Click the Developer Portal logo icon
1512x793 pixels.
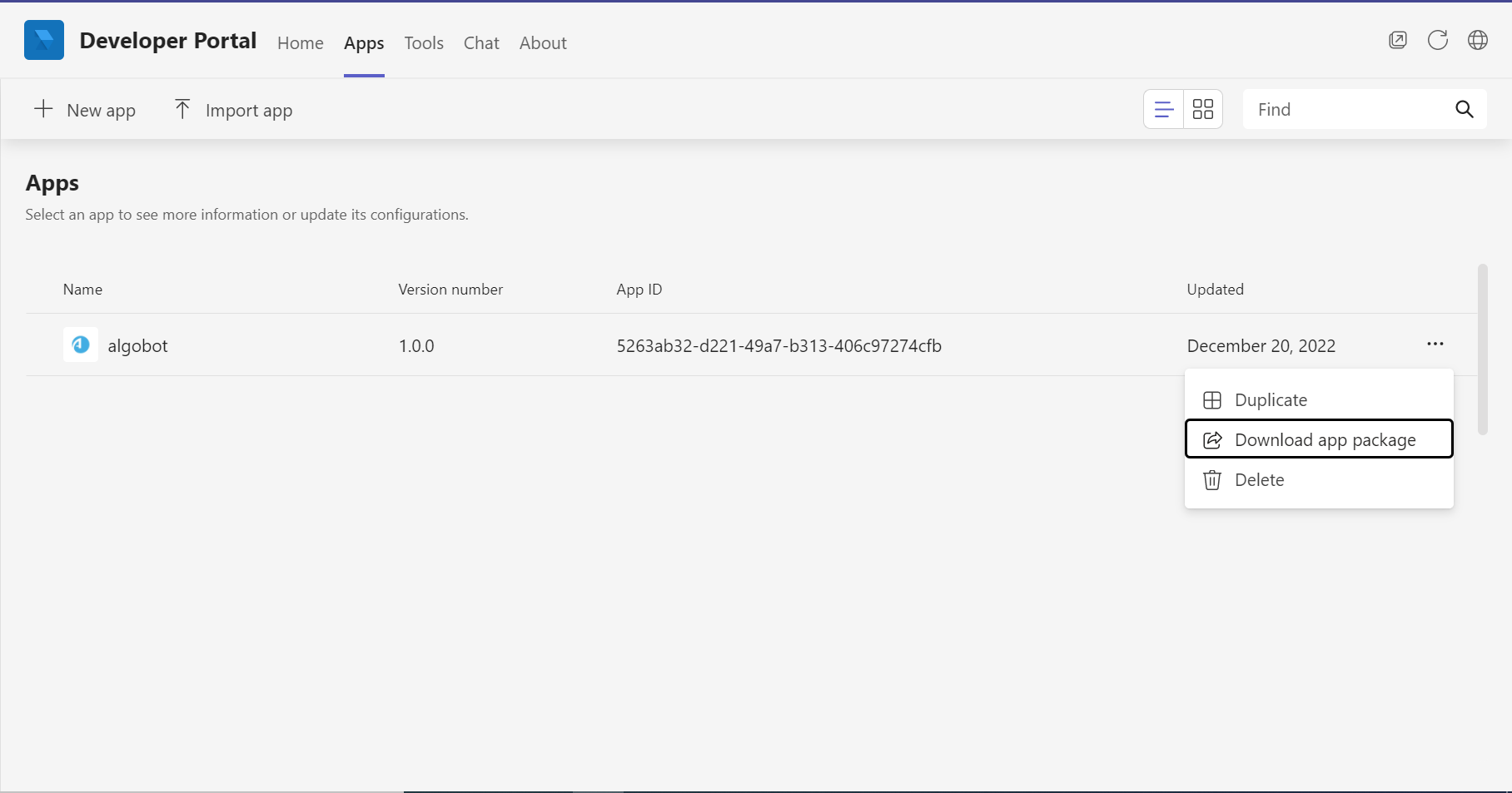44,40
